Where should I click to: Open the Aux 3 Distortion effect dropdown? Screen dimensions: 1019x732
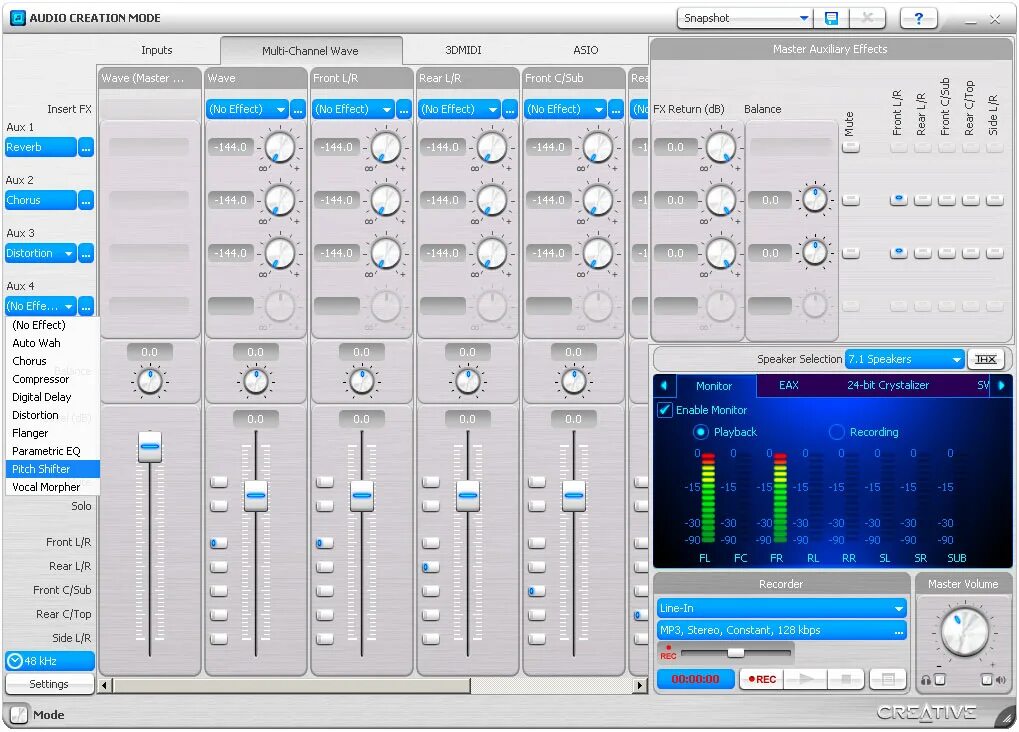(x=41, y=254)
